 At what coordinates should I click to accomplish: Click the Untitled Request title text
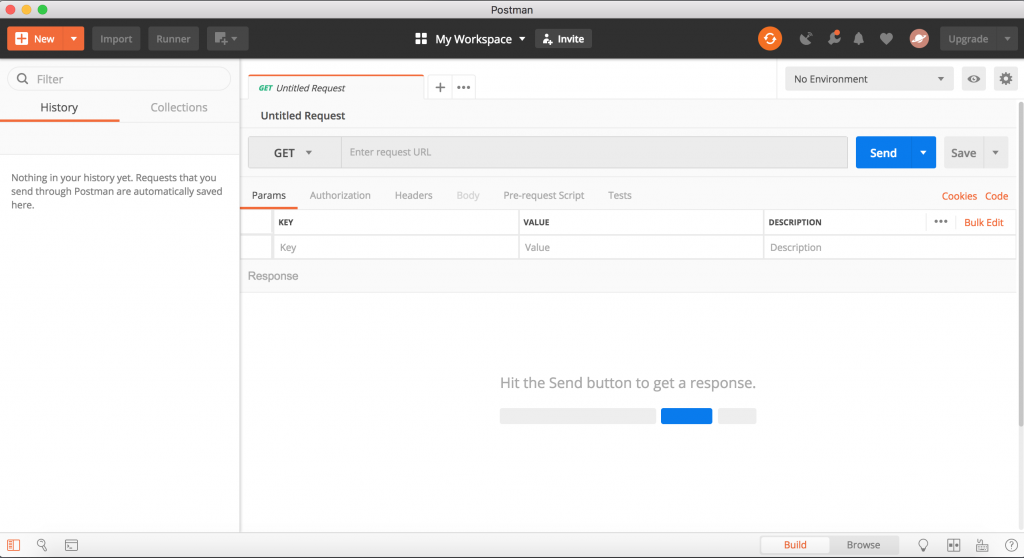[303, 116]
